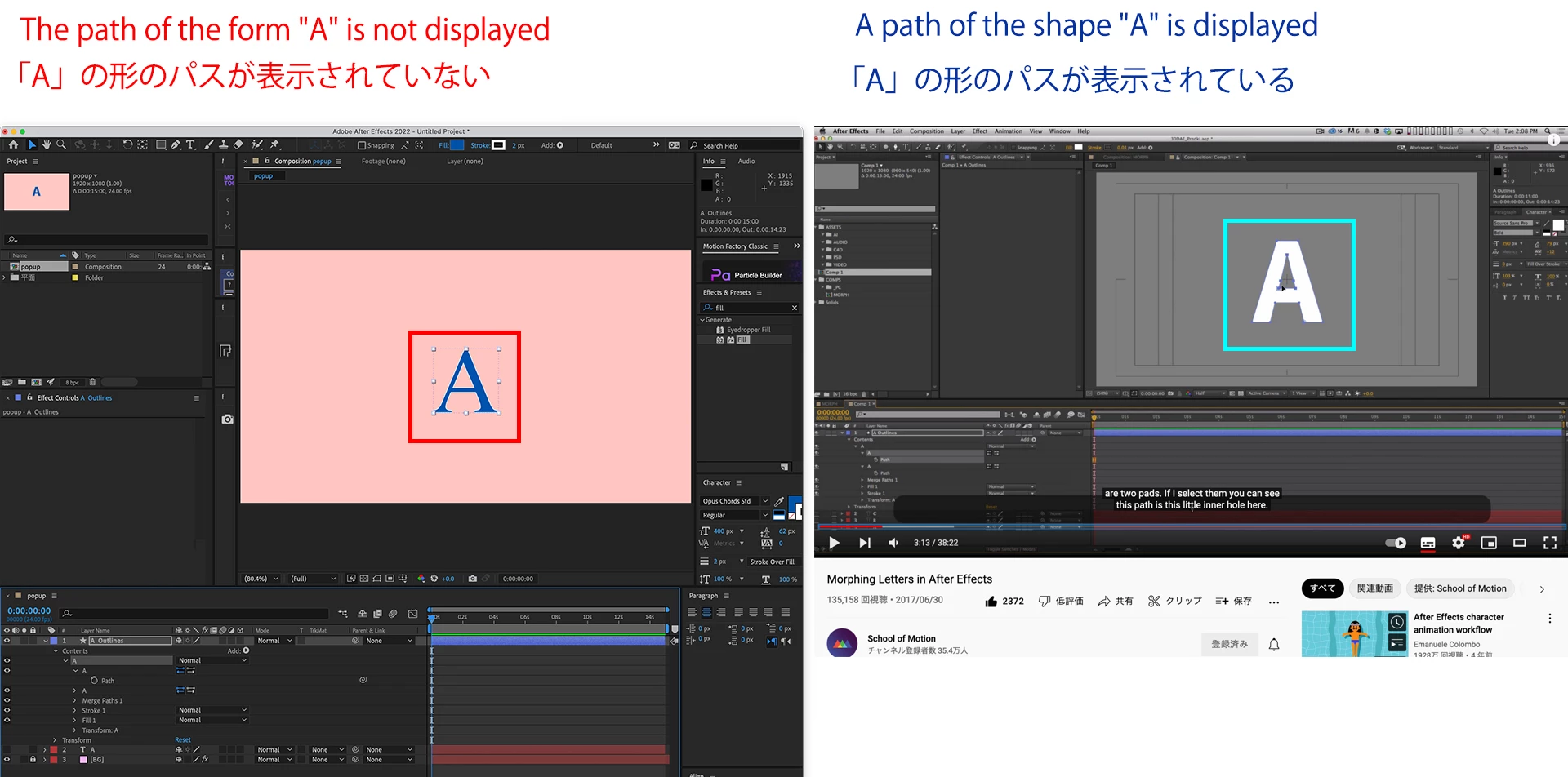The width and height of the screenshot is (1568, 777).
Task: Select the Brush tool
Action: [209, 144]
